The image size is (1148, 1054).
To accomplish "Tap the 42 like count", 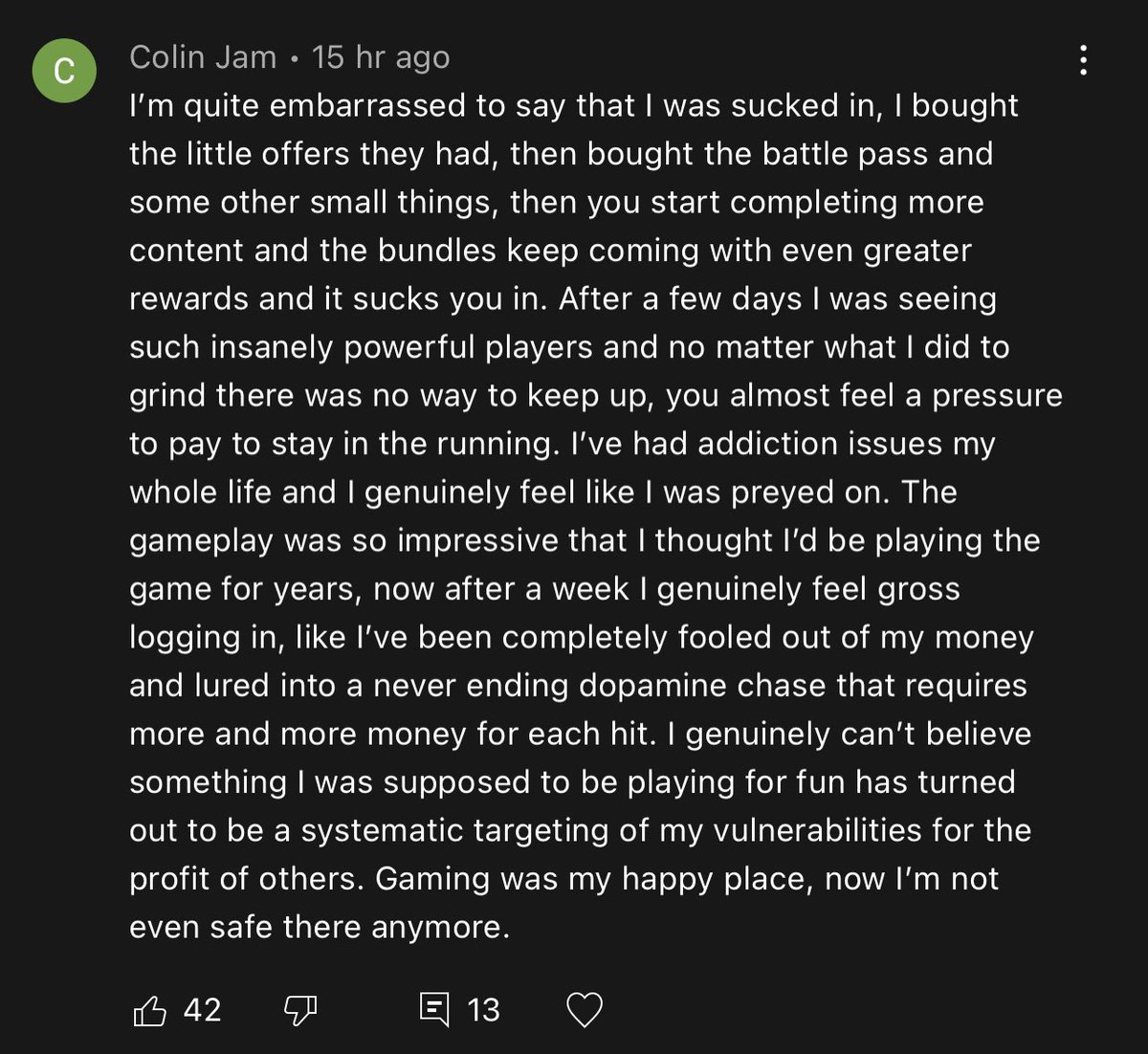I will point(202,1010).
